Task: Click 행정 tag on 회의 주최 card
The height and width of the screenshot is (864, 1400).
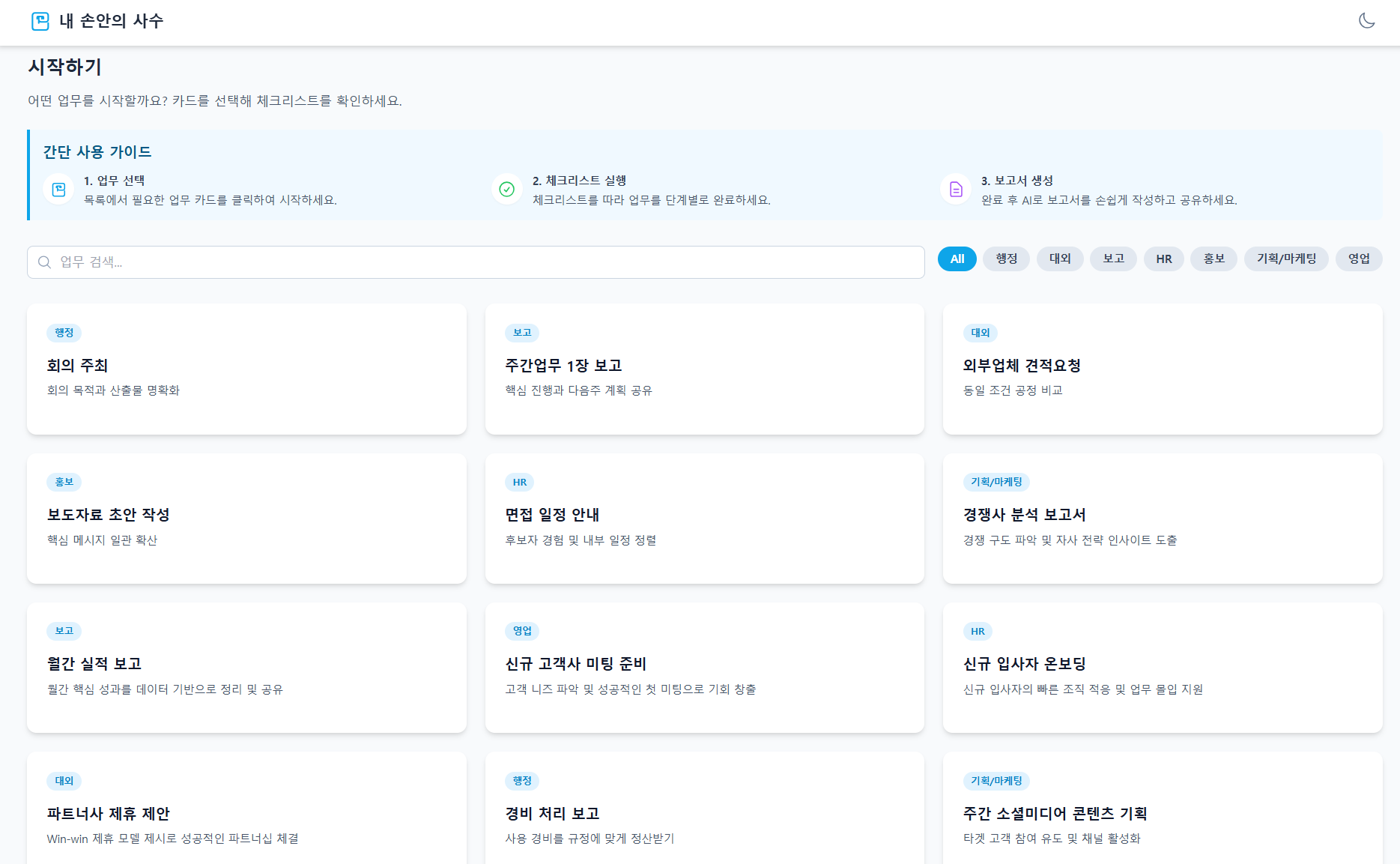Action: point(64,333)
